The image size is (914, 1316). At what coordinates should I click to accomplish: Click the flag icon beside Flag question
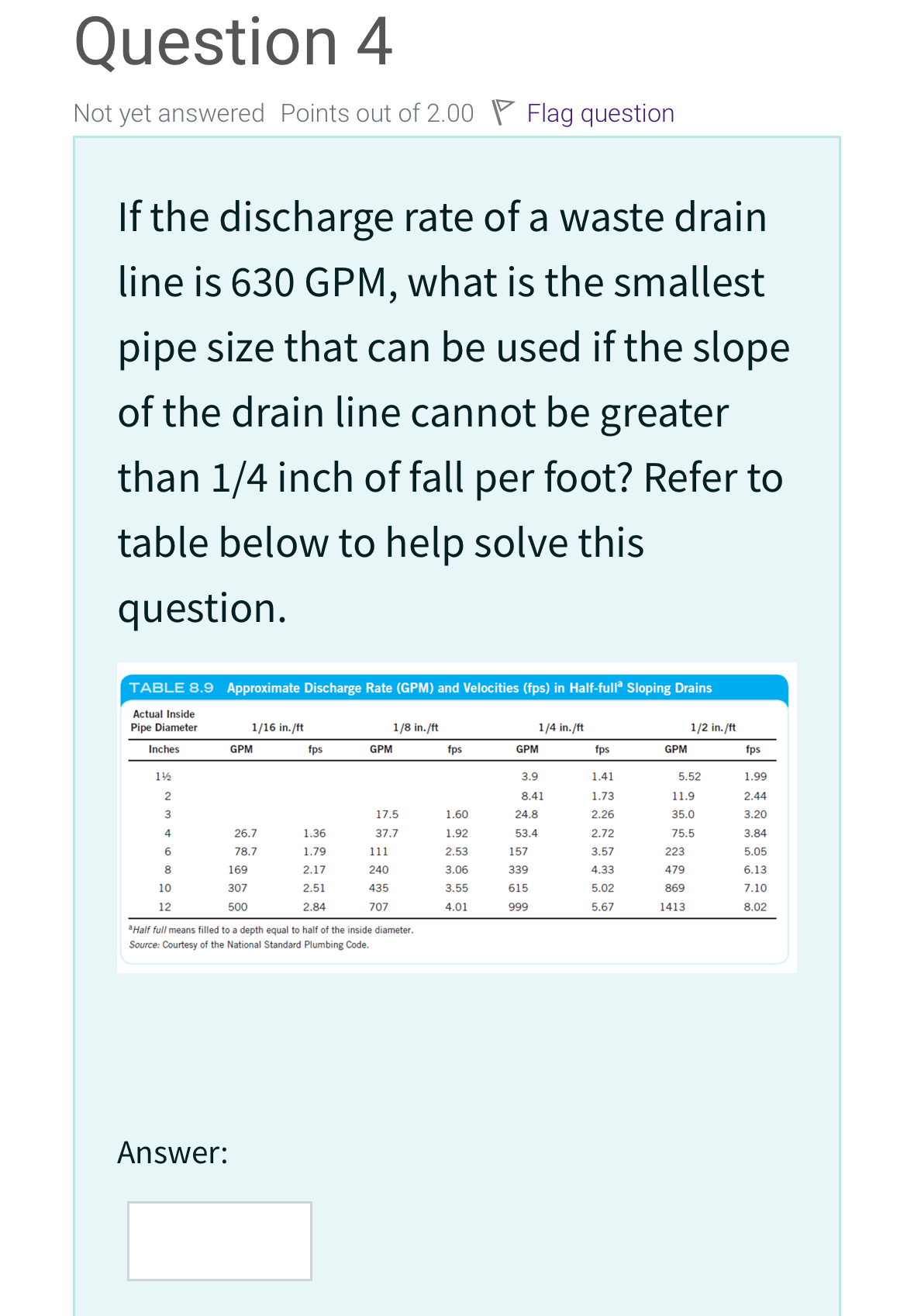[503, 111]
